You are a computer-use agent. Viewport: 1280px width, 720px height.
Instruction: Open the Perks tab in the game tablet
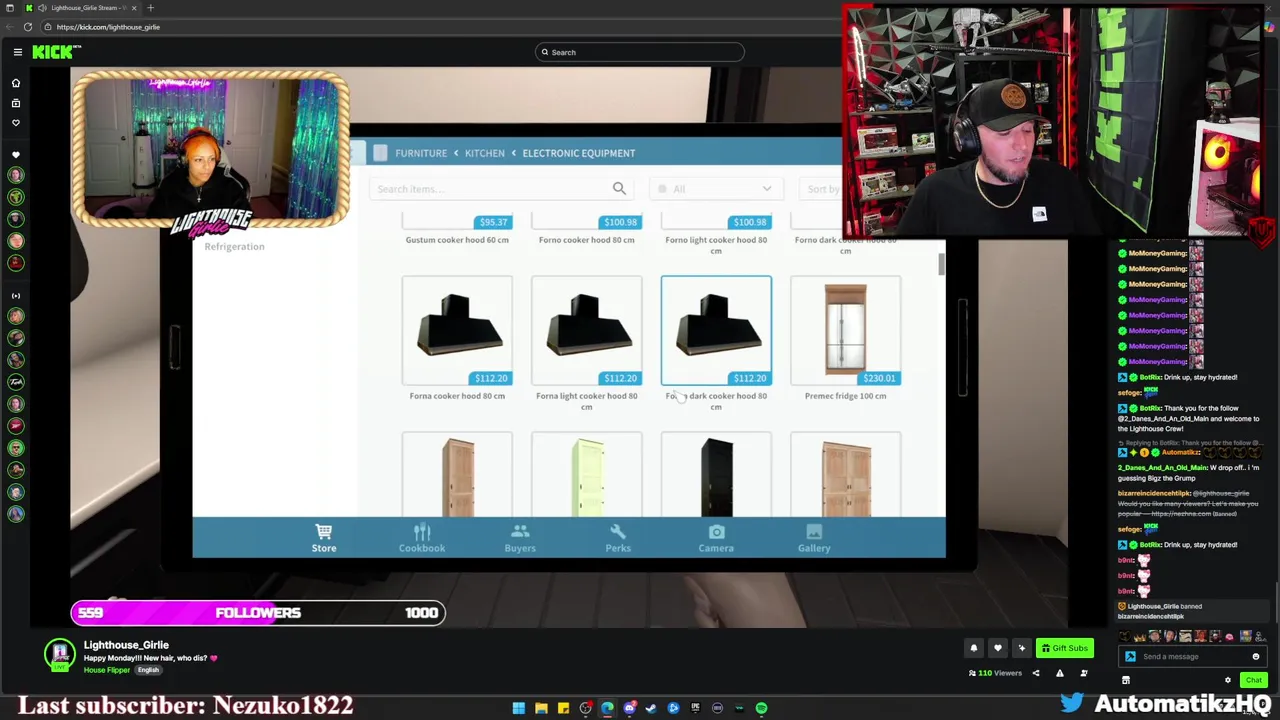(618, 538)
